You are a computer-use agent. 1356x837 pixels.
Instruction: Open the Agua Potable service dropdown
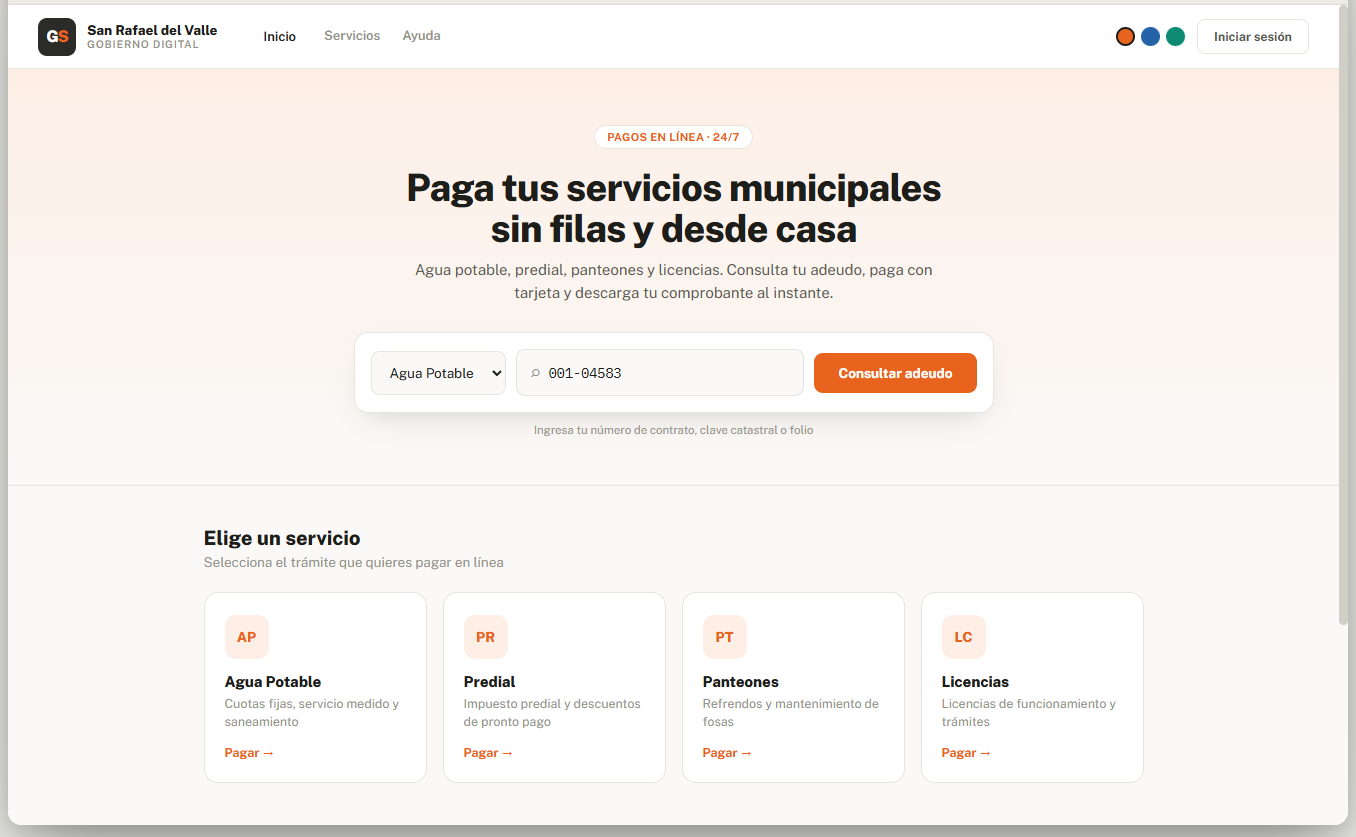pyautogui.click(x=438, y=373)
